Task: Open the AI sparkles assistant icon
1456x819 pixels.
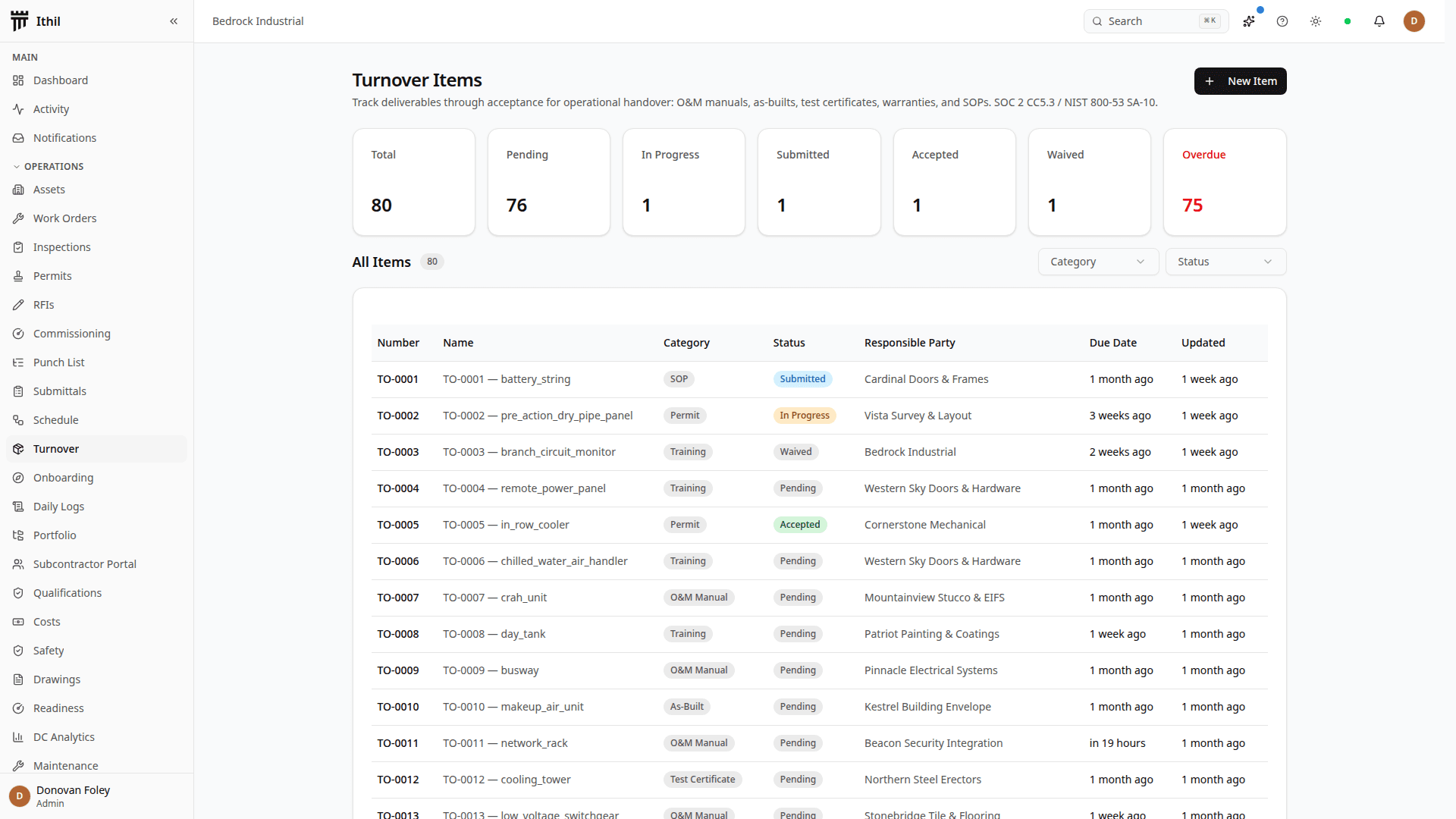Action: click(x=1249, y=21)
